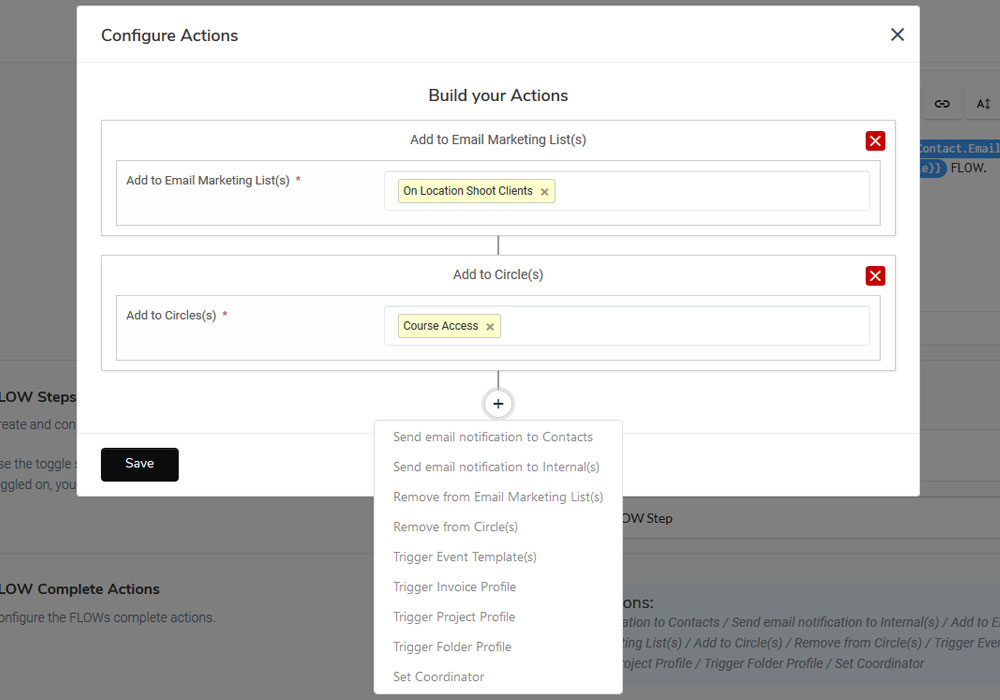The height and width of the screenshot is (700, 1000).
Task: Open the Email Marketing List(s) selection field
Action: point(710,191)
